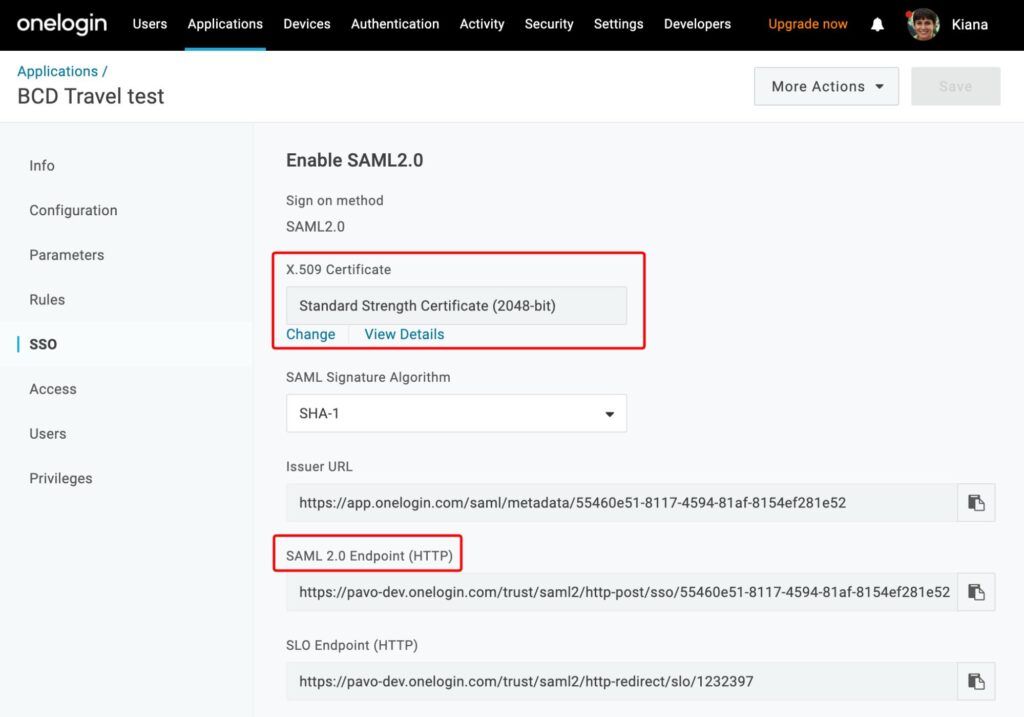The height and width of the screenshot is (717, 1024).
Task: Switch to the Configuration tab
Action: [73, 210]
